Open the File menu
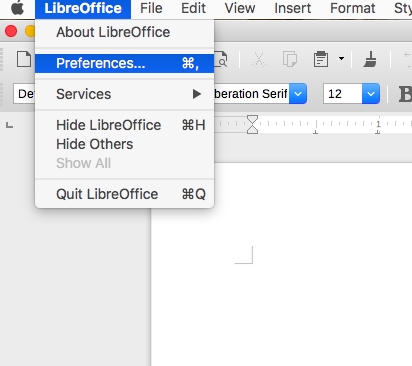Screen dimensions: 412x366 point(151,8)
